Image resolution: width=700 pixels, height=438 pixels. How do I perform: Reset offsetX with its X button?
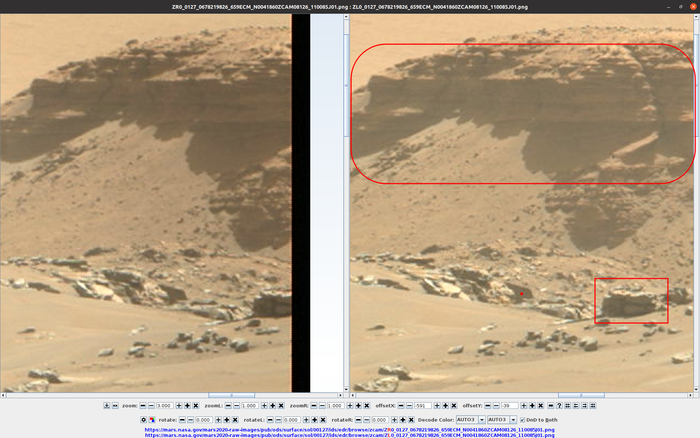click(454, 405)
